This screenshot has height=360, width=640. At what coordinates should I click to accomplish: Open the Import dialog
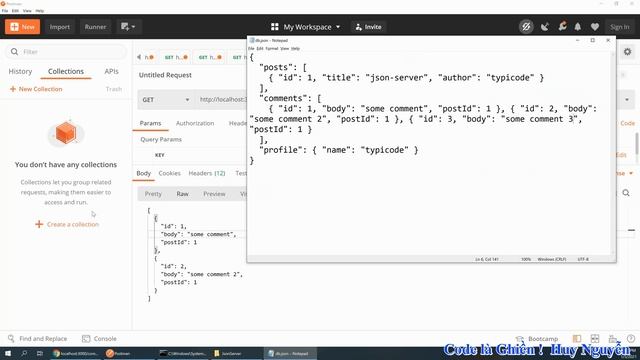tap(60, 27)
